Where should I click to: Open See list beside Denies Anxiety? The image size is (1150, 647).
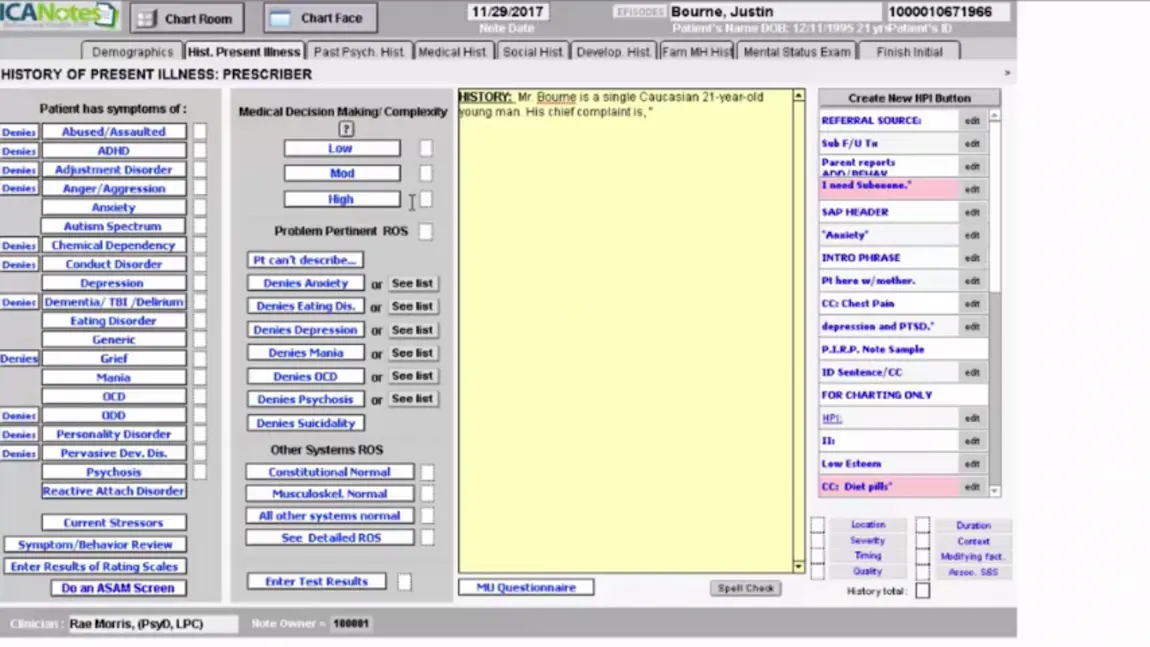(412, 283)
